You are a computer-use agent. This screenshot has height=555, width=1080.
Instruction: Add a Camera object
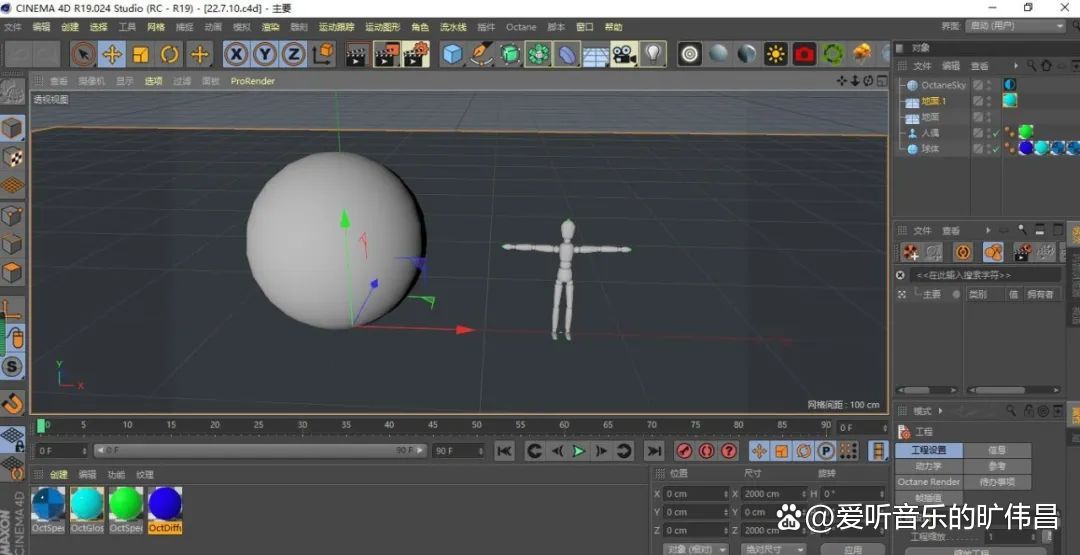click(623, 54)
